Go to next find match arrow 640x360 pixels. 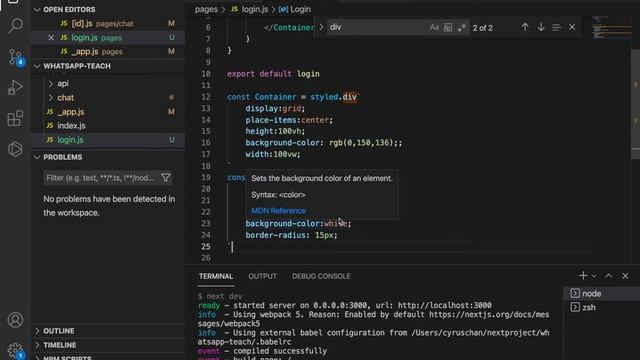point(541,27)
